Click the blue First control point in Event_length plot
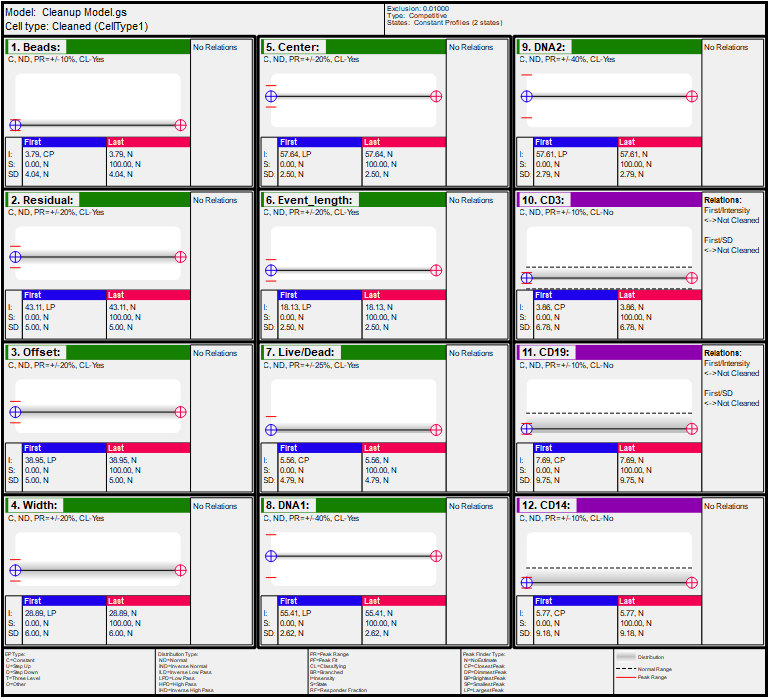This screenshot has height=700, width=770. (271, 270)
